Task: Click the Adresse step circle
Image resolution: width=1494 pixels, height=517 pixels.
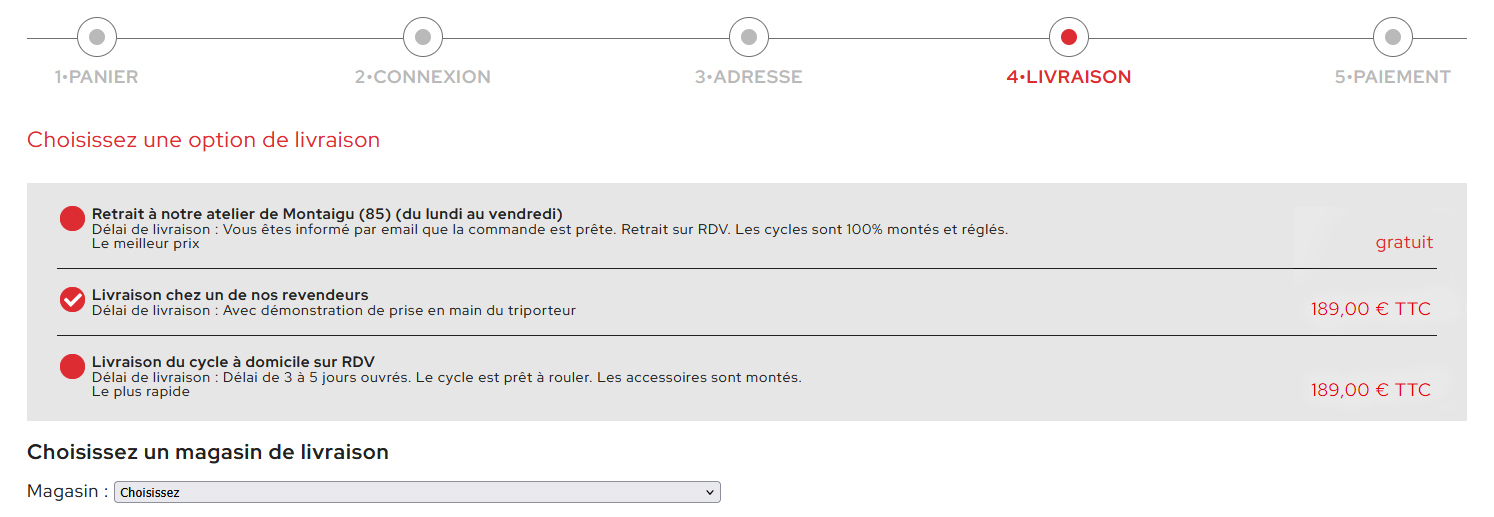Action: [749, 38]
